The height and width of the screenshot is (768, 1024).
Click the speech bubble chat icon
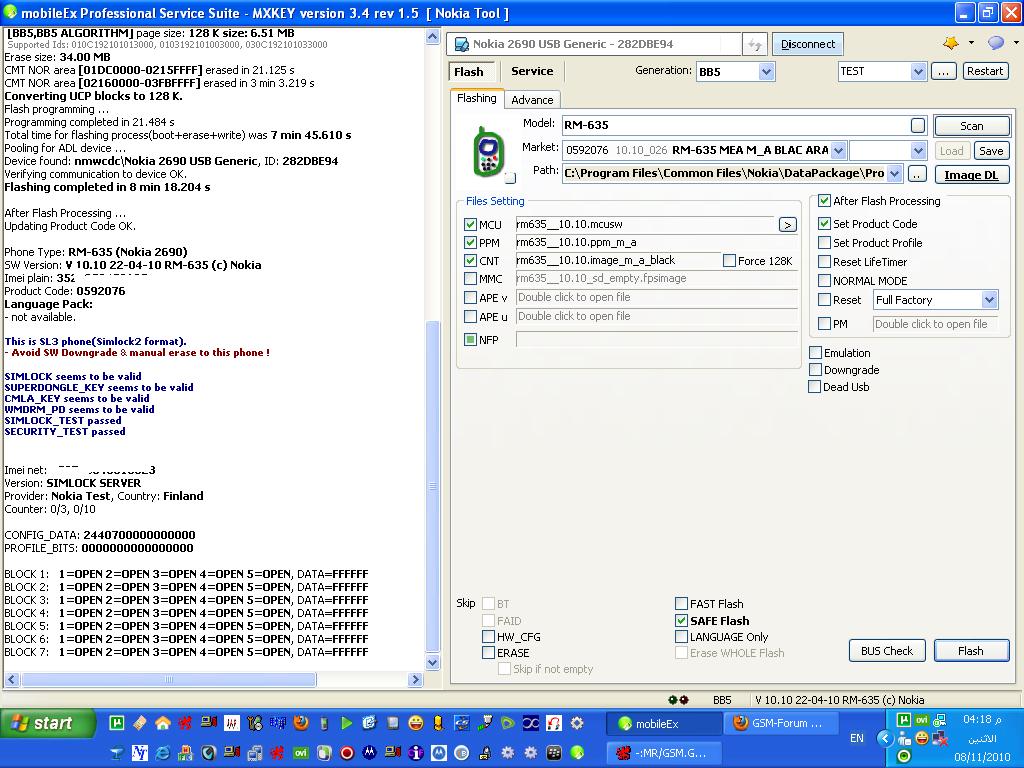[x=996, y=43]
